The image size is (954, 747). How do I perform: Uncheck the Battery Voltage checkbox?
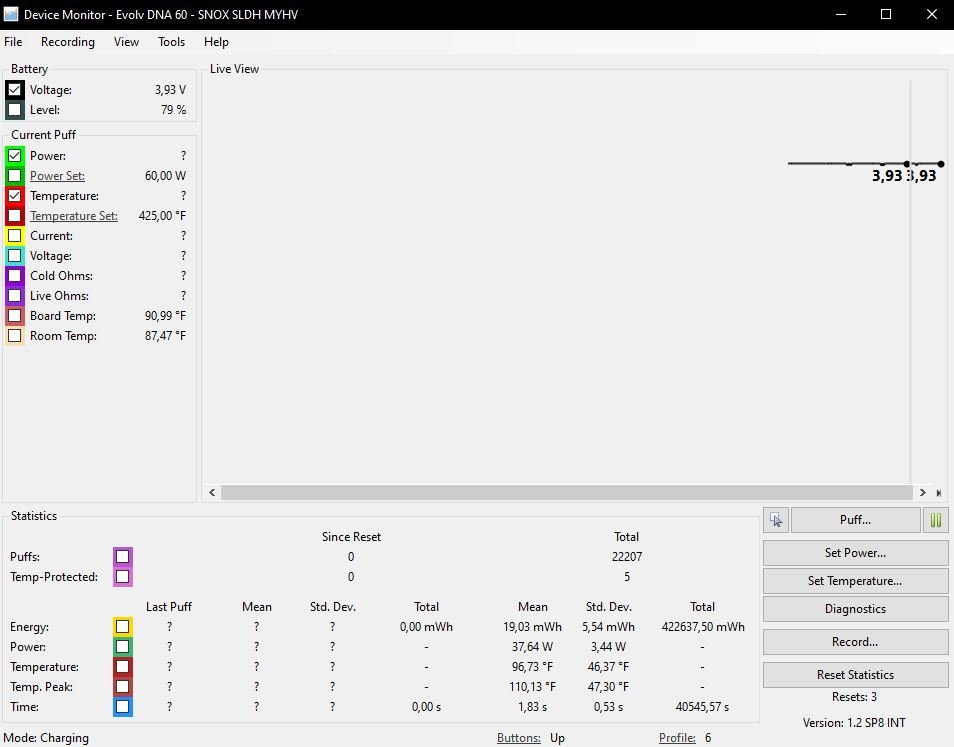15,90
